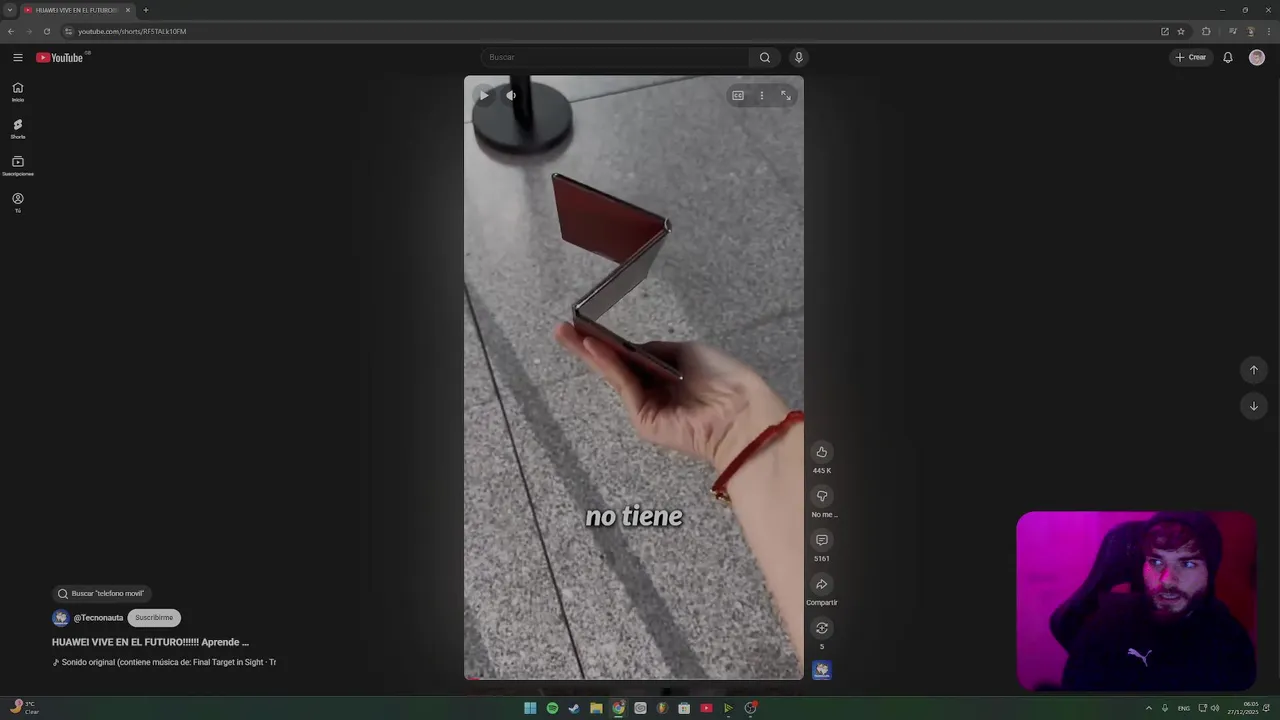The width and height of the screenshot is (1280, 720).
Task: Mute the Short's volume
Action: click(x=511, y=96)
